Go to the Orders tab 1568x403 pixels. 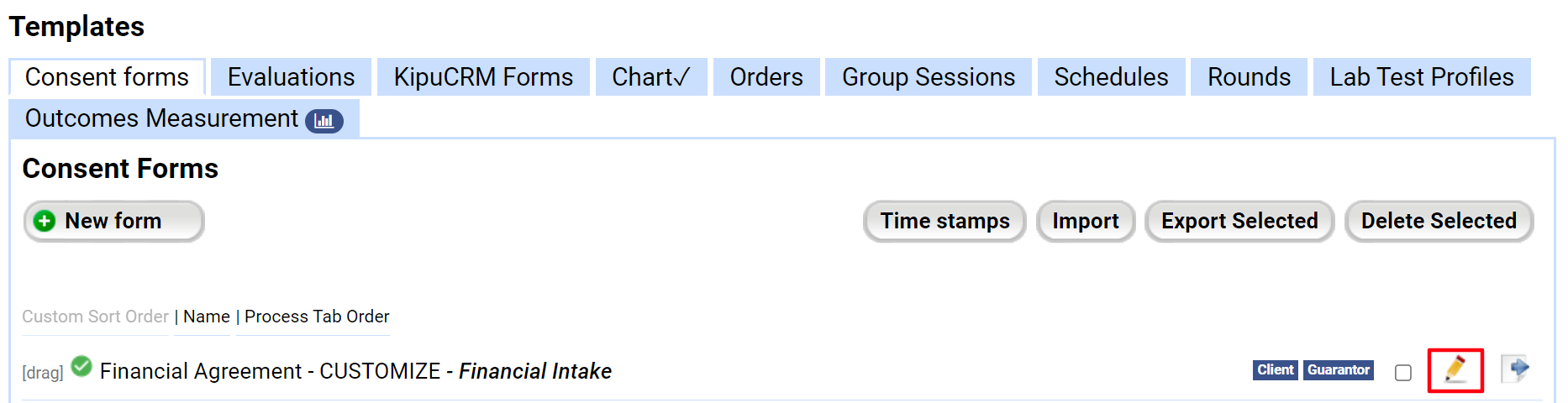click(x=766, y=77)
